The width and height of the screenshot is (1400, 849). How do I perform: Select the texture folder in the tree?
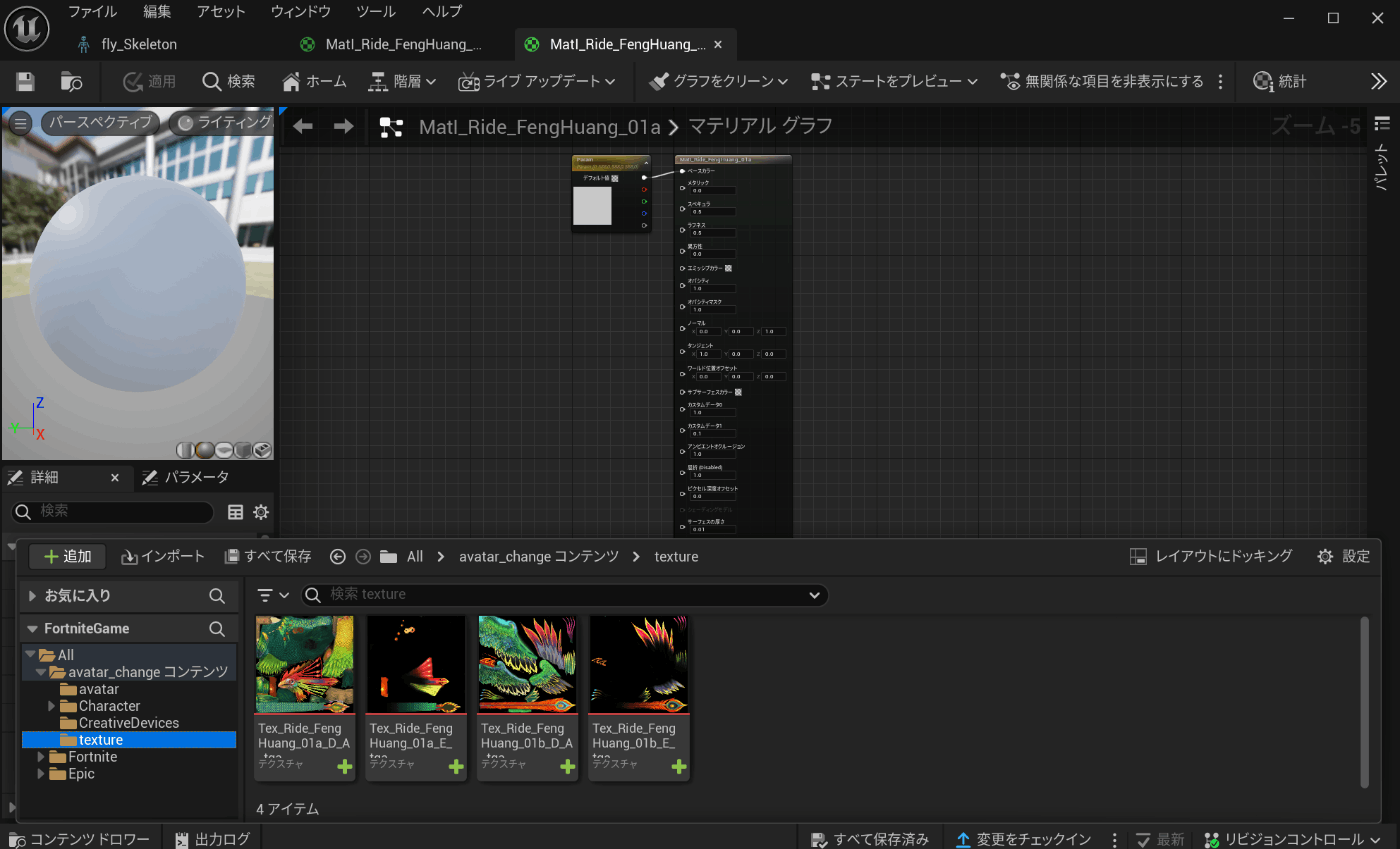(129, 740)
